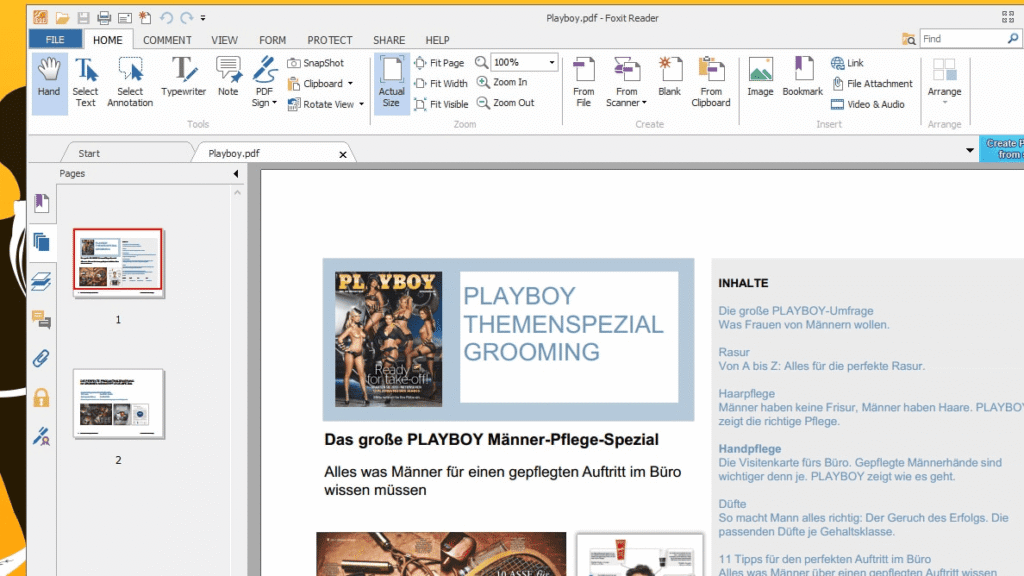
Task: Switch to the VIEW ribbon tab
Action: pos(224,40)
